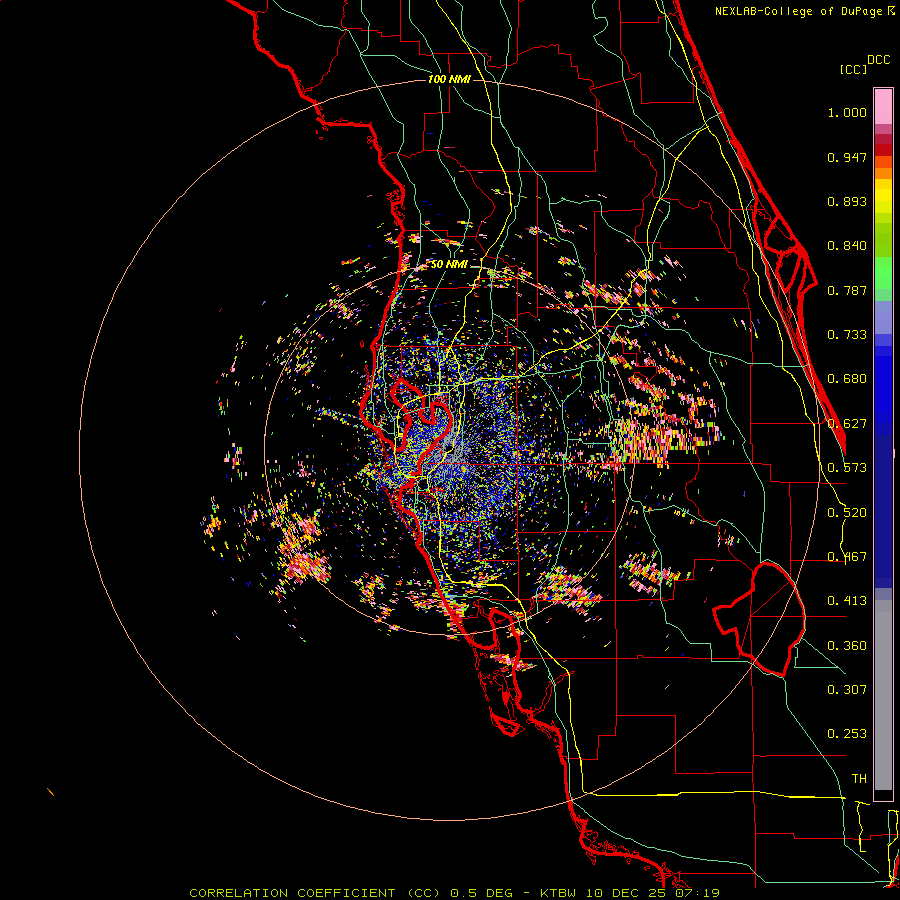Screen dimensions: 900x900
Task: Click the TH threshold label on the scale
Action: coord(859,779)
